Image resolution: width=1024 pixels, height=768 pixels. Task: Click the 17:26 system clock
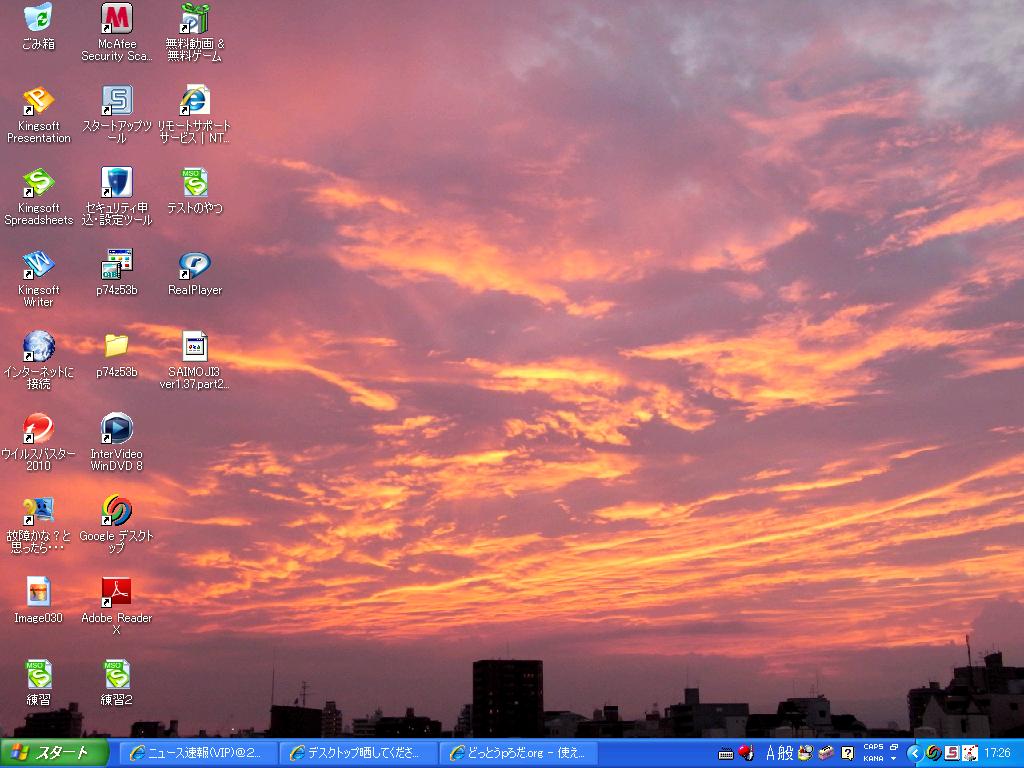[x=997, y=754]
